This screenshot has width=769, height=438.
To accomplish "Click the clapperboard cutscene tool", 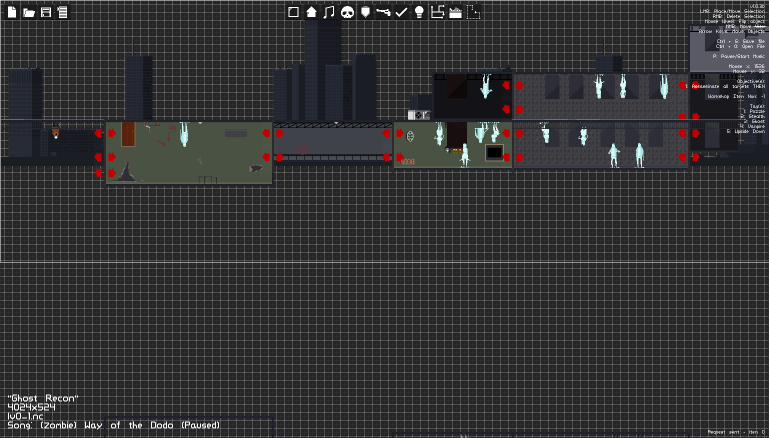I will click(456, 12).
